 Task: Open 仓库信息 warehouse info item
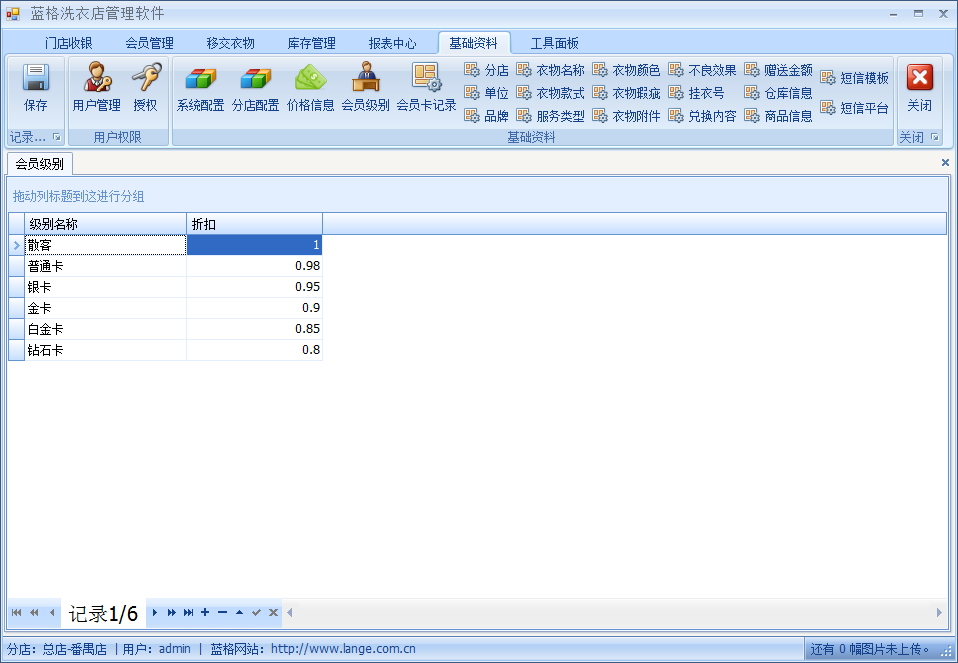[x=778, y=93]
